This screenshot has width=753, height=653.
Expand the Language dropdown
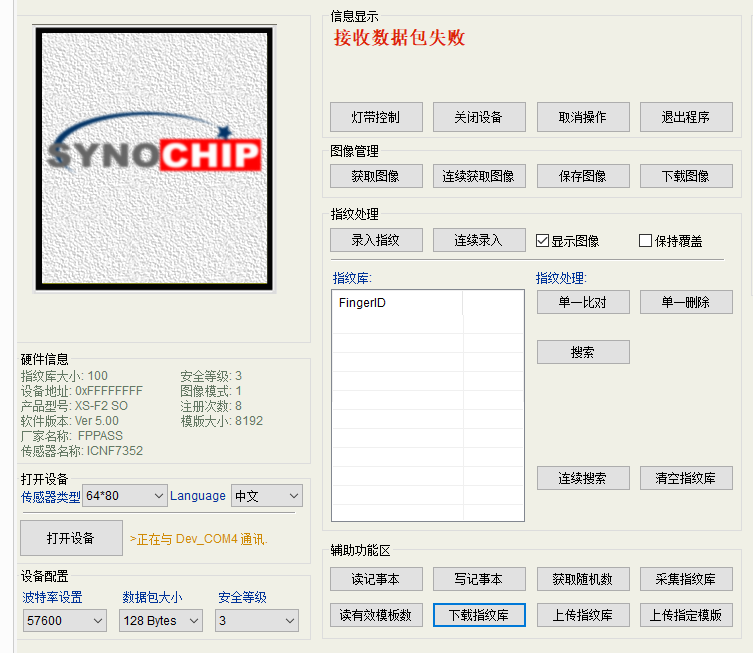pos(266,496)
